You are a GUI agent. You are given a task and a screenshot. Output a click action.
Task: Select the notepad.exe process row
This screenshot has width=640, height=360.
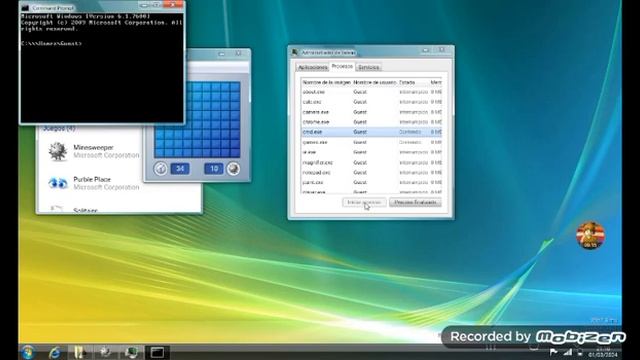[x=371, y=172]
